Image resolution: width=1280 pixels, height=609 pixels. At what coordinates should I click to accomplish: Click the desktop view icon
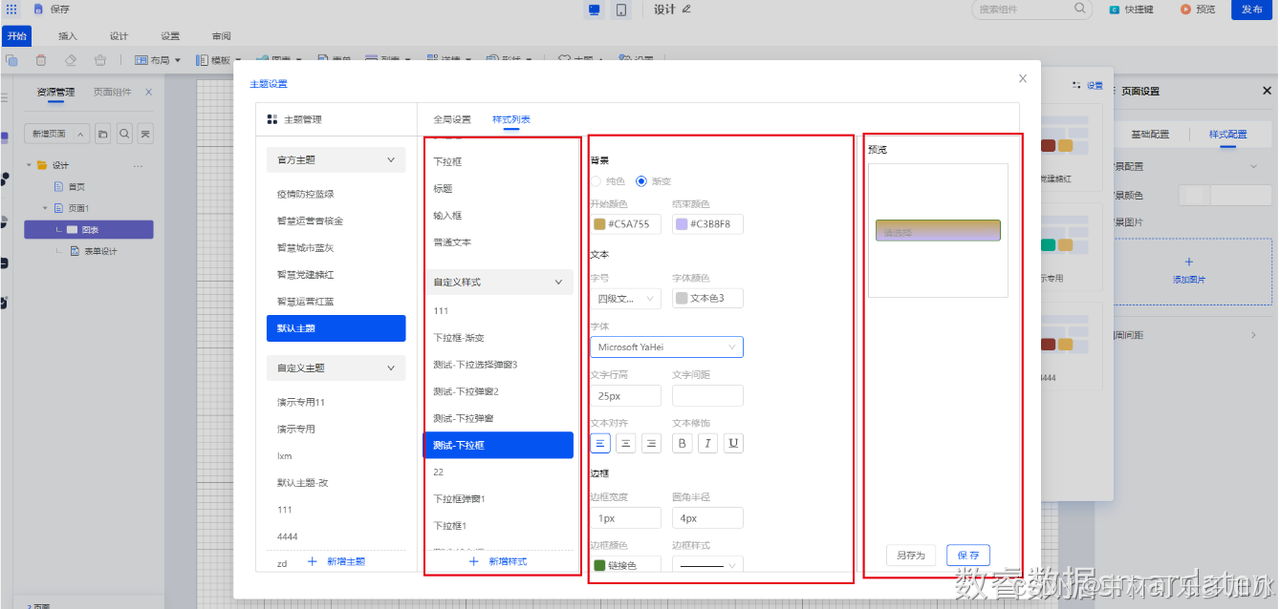point(595,10)
